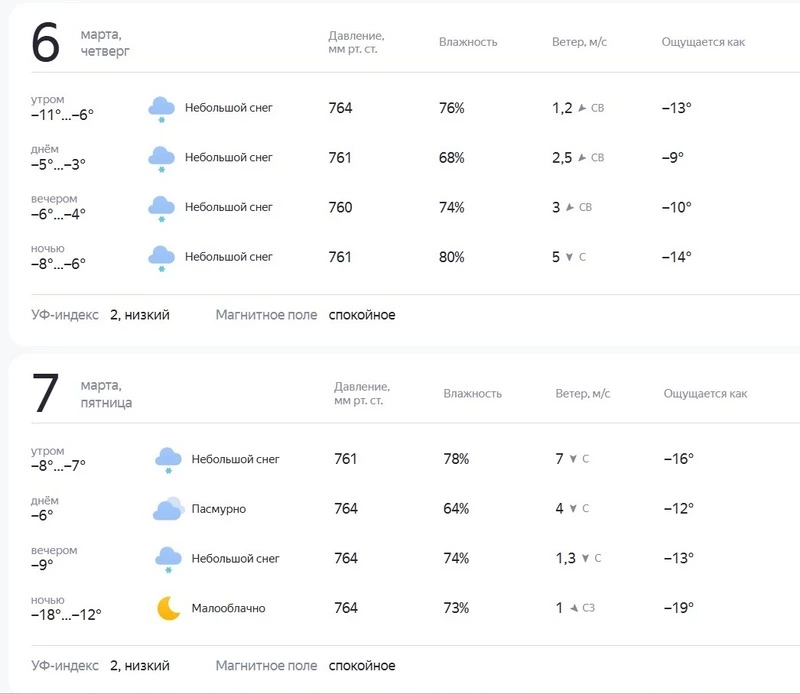Image resolution: width=800 pixels, height=694 pixels.
Task: Click snow icon for March 7 morning
Action: [168, 460]
